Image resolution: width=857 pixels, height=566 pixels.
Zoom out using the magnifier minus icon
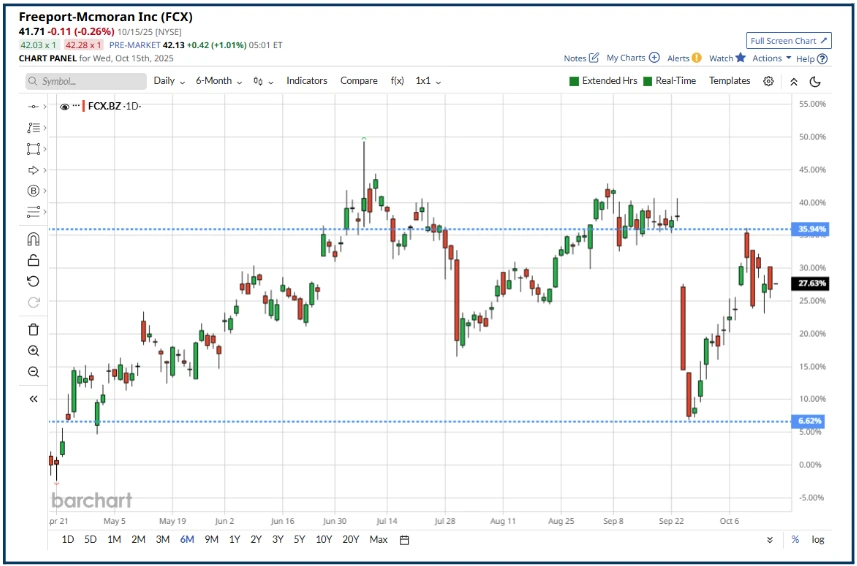coord(33,372)
